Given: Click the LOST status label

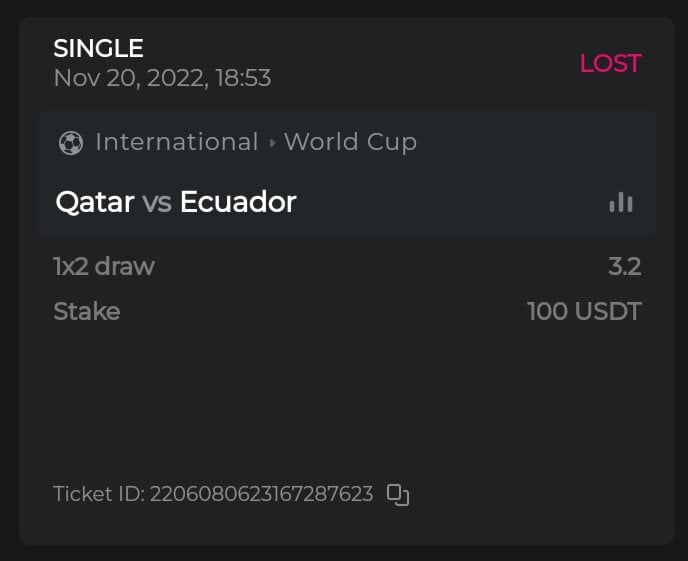Looking at the screenshot, I should (610, 63).
